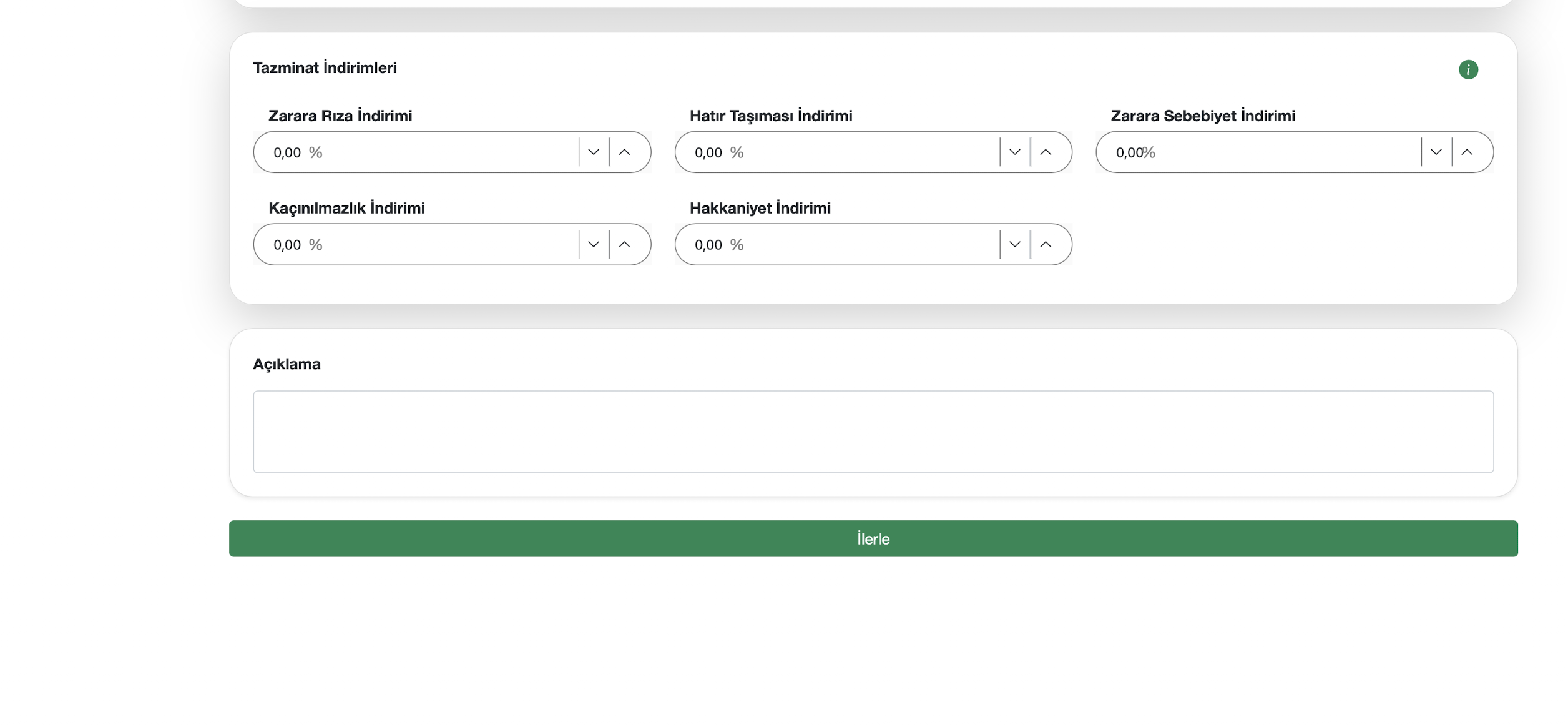Click the green info icon
This screenshot has width=1568, height=727.
click(x=1468, y=69)
